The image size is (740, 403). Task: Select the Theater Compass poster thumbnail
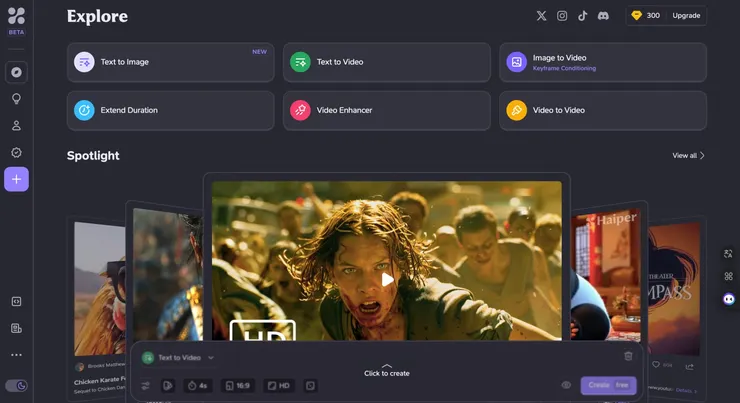[x=674, y=288]
